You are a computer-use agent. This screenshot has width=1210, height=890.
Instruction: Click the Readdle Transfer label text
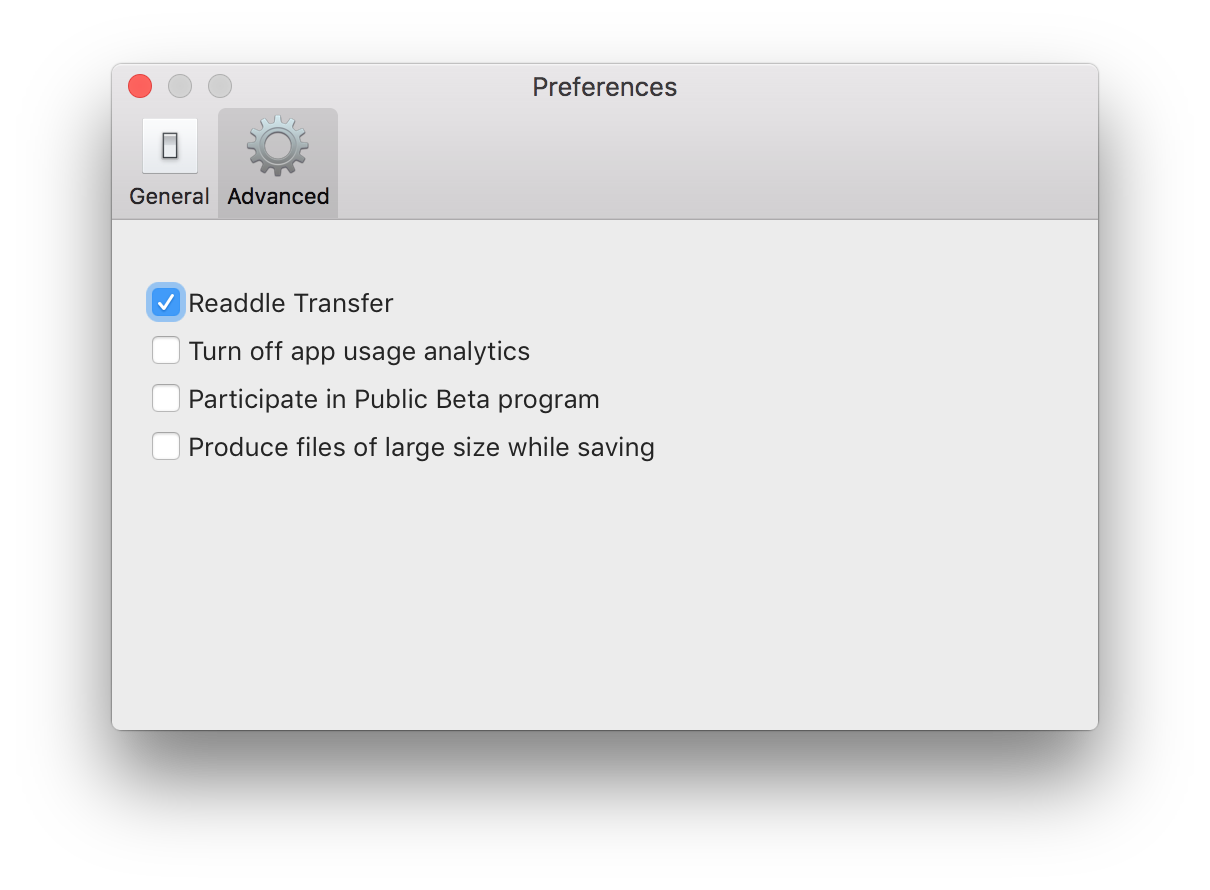pyautogui.click(x=291, y=303)
